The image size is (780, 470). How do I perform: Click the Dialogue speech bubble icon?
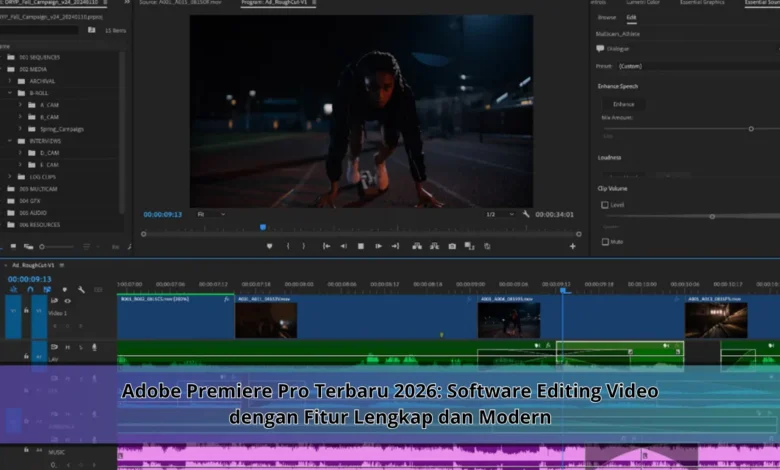(600, 48)
